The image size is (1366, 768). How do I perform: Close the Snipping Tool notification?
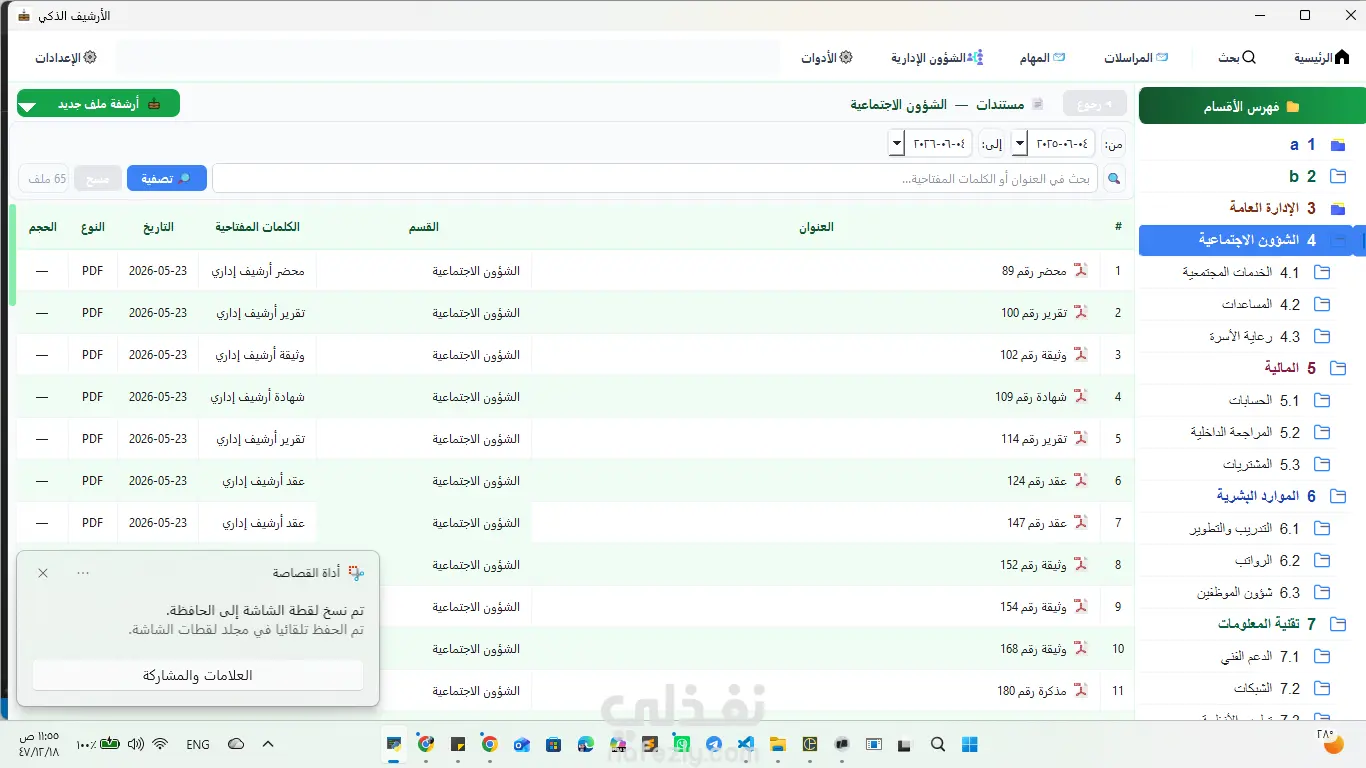43,573
